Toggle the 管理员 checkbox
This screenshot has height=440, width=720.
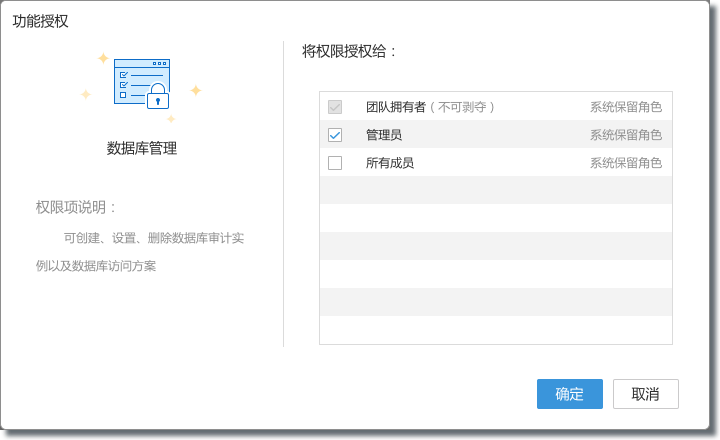[335, 135]
